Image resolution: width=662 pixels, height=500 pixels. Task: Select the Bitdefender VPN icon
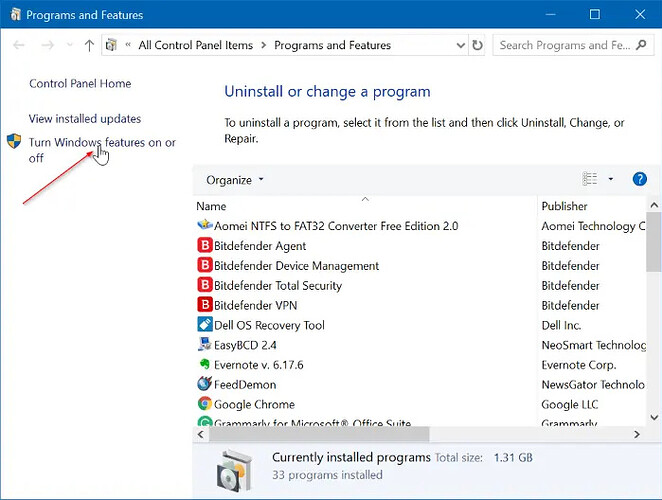pos(205,304)
